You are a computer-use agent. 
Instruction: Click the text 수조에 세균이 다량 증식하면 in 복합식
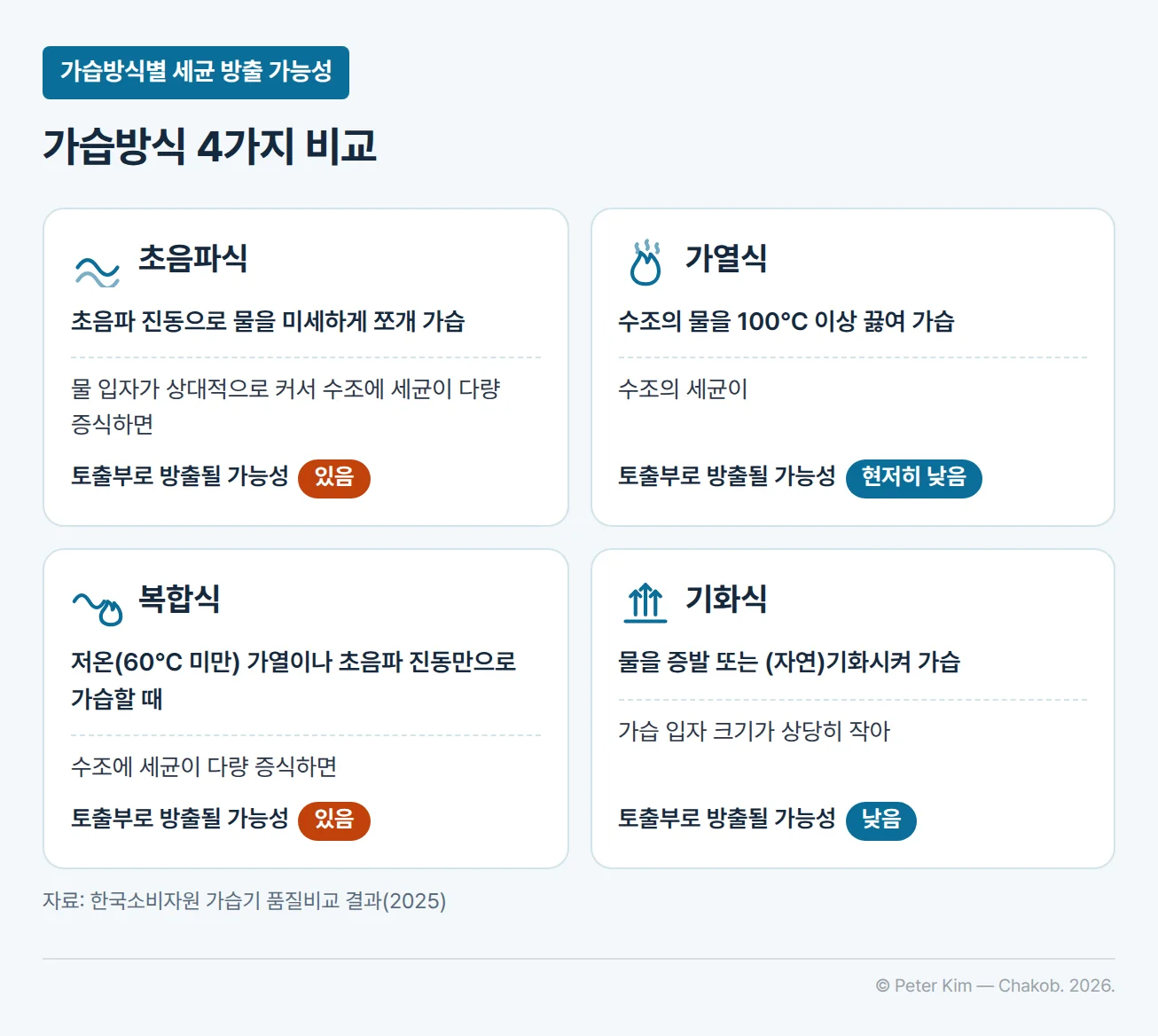coord(204,766)
